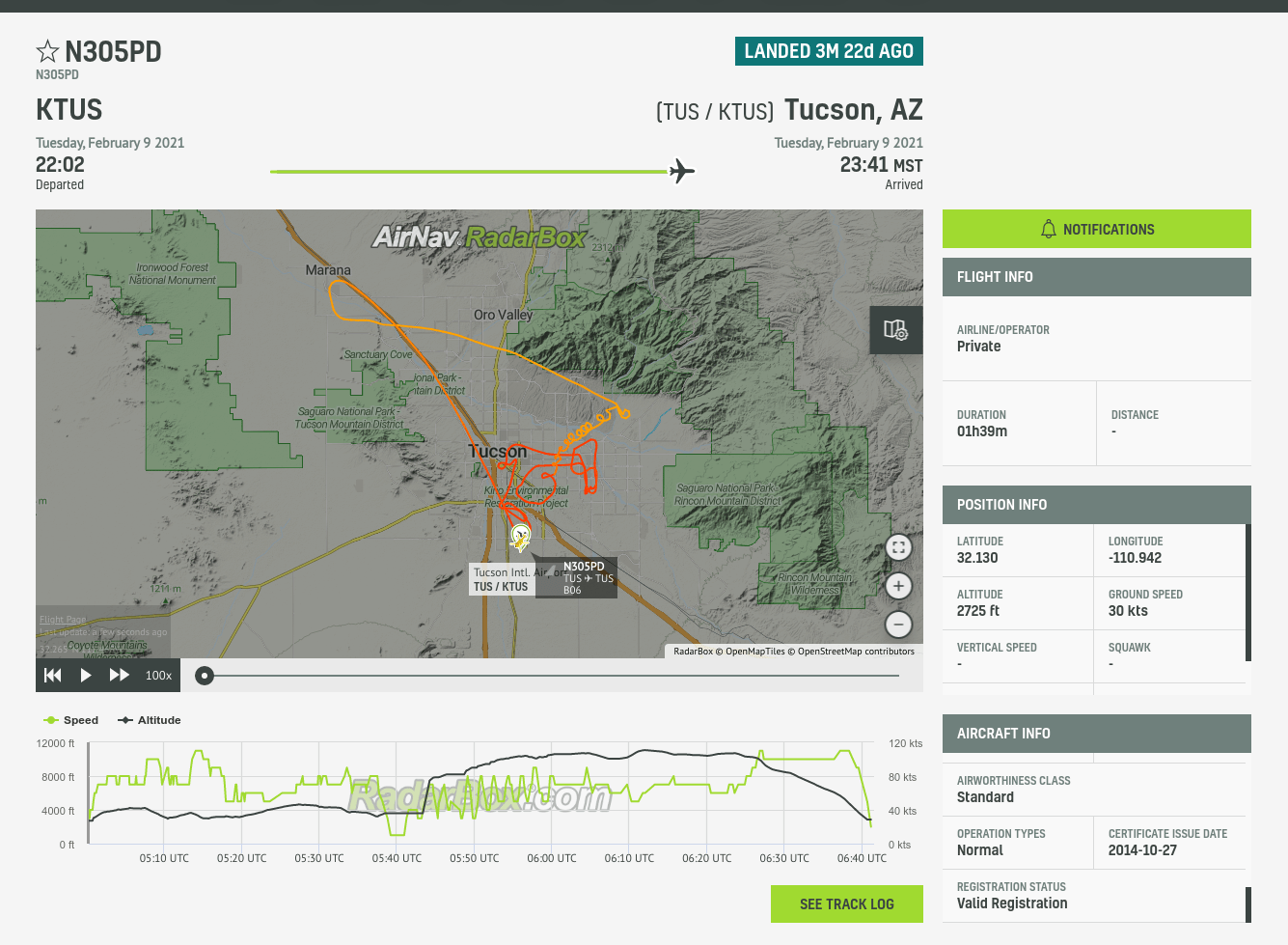Select the Position Info panel header
Screen dimensions: 1288x945
click(x=1097, y=505)
